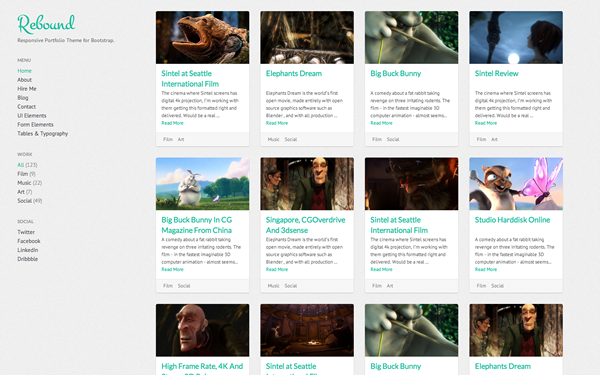Open the Form Elements page

35,124
